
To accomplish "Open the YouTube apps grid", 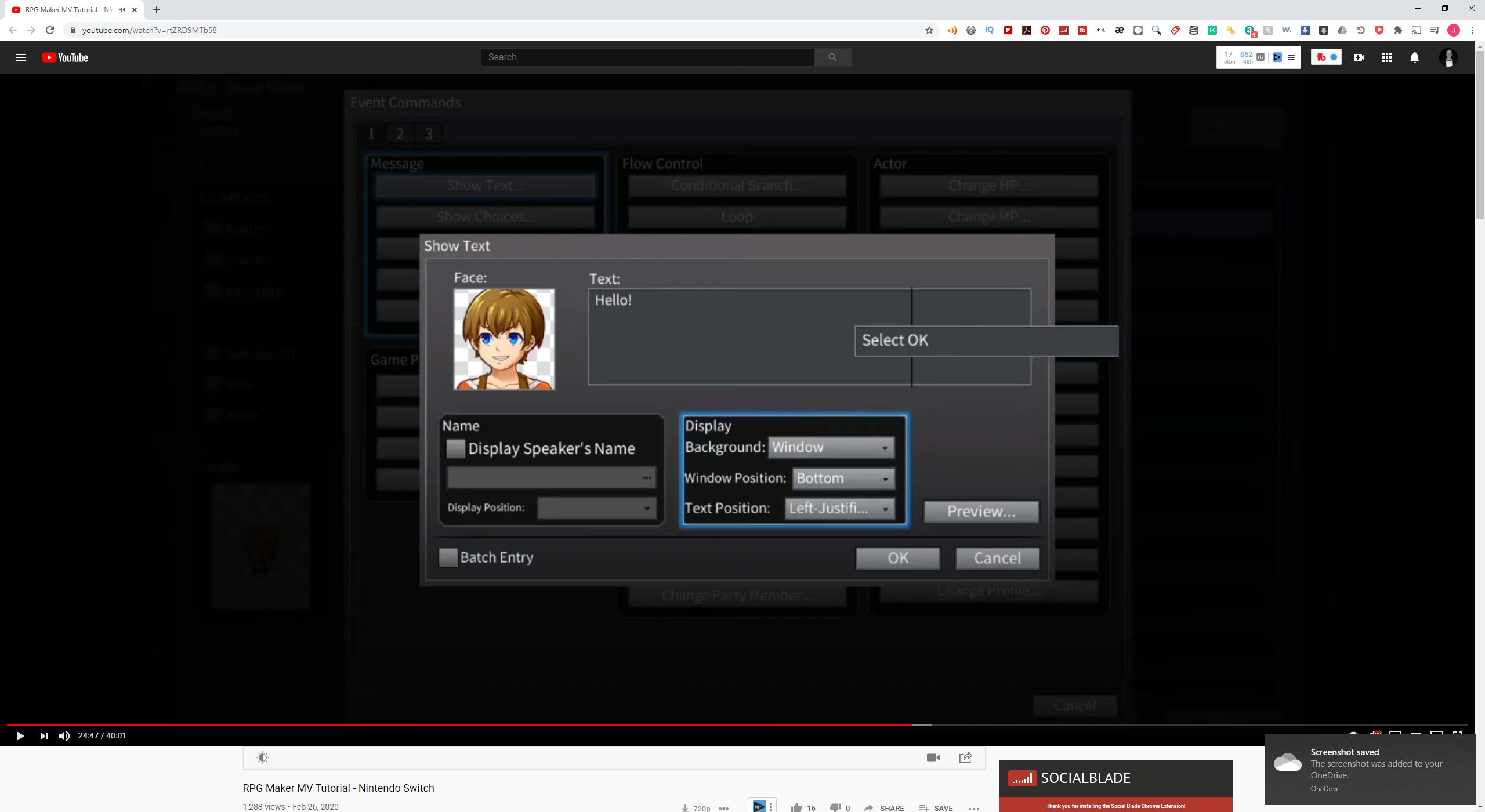I will [1387, 57].
